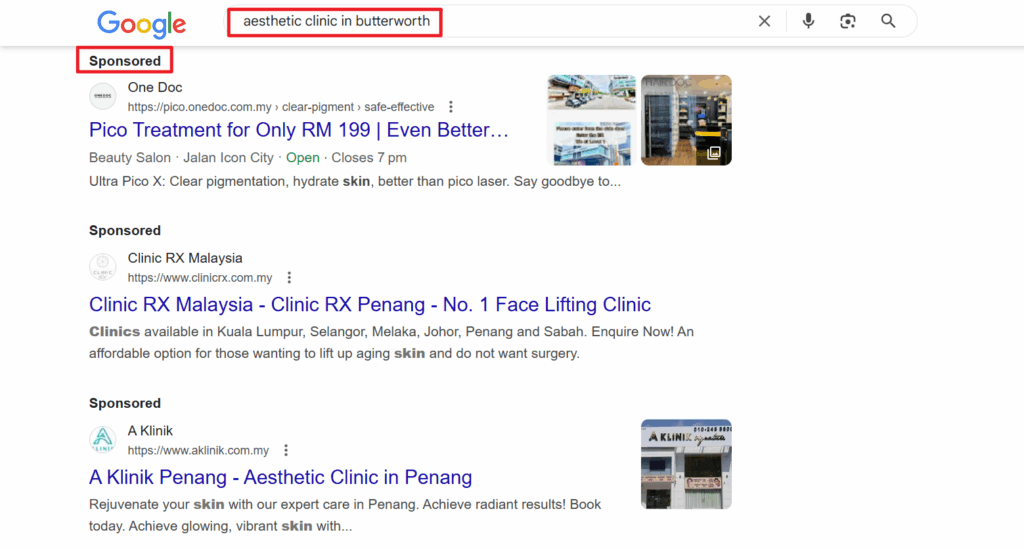Clear the search box with the X icon
Viewport: 1024px width, 549px height.
tap(764, 22)
